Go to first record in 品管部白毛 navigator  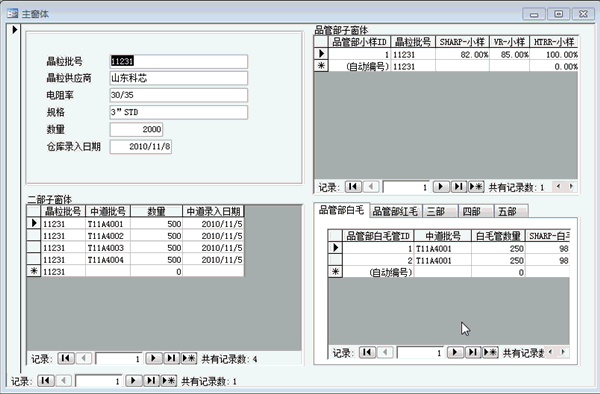pos(367,352)
